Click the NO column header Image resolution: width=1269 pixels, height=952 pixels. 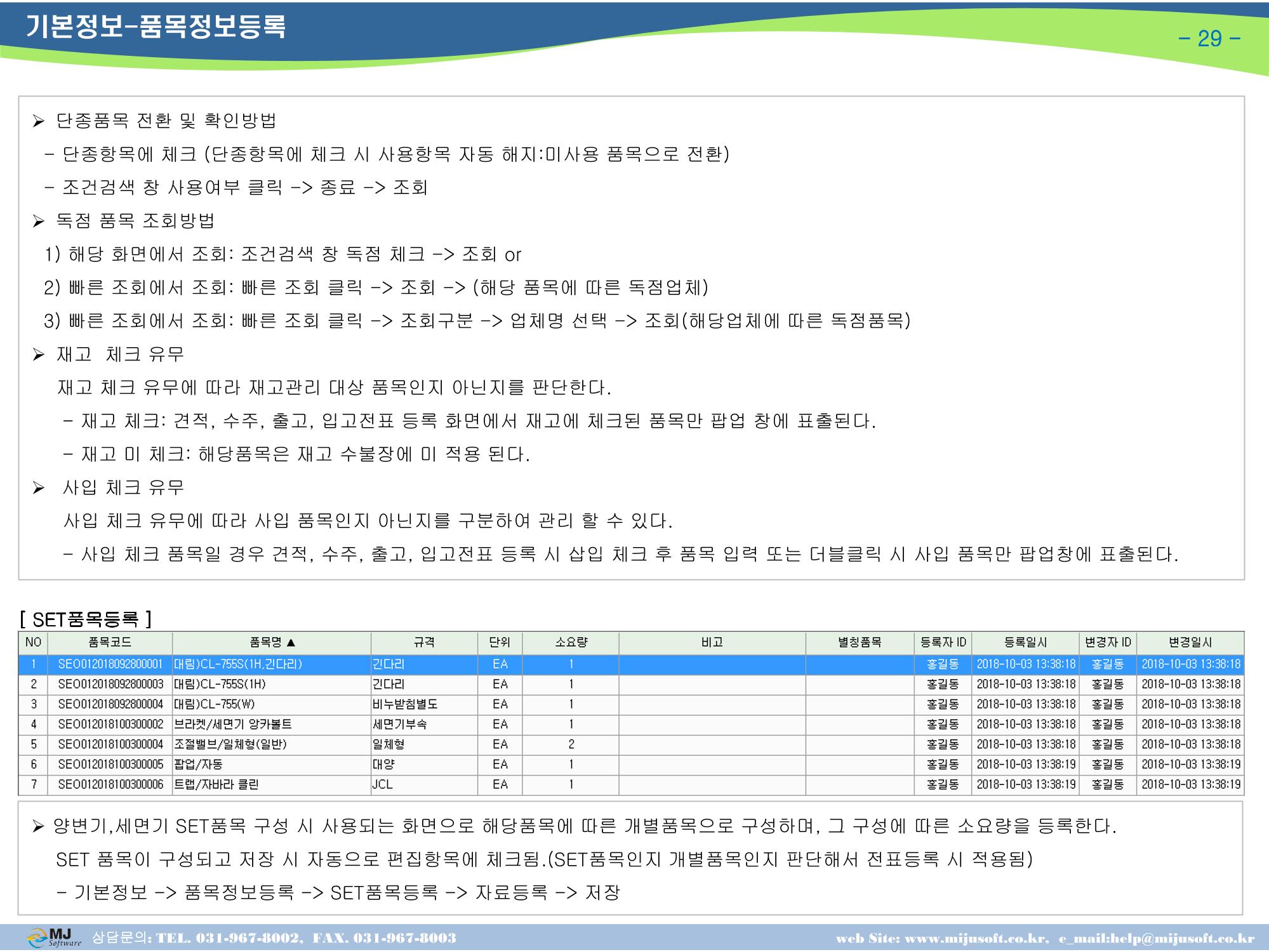[x=33, y=642]
